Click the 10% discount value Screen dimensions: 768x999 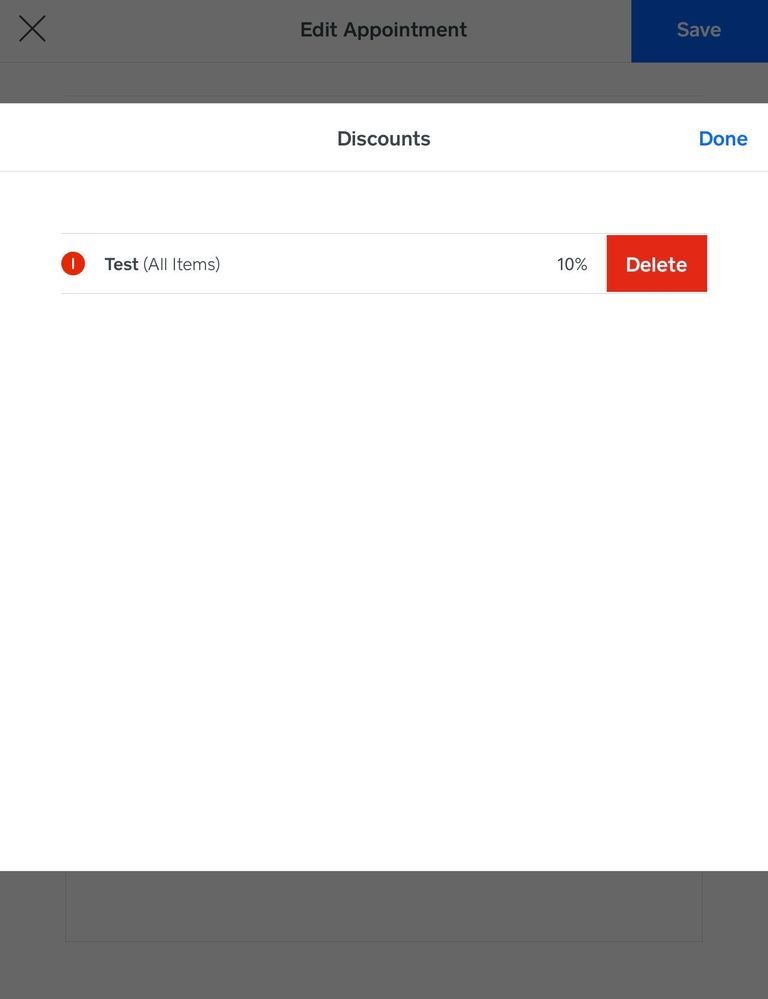pyautogui.click(x=572, y=264)
